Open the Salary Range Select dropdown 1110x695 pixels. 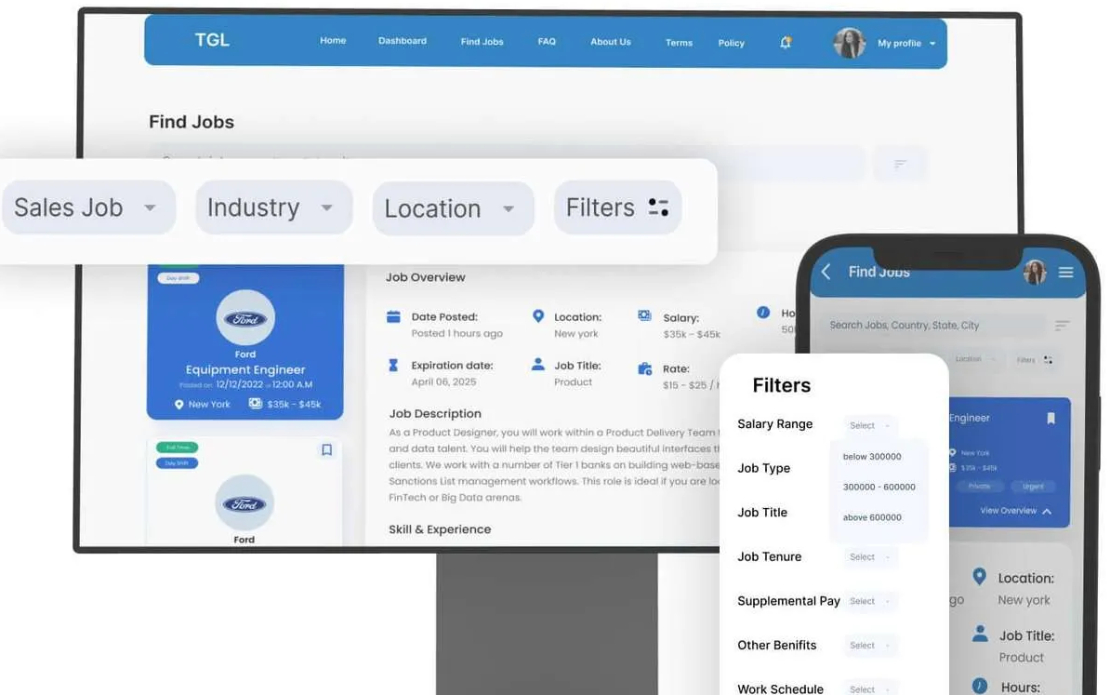point(869,425)
